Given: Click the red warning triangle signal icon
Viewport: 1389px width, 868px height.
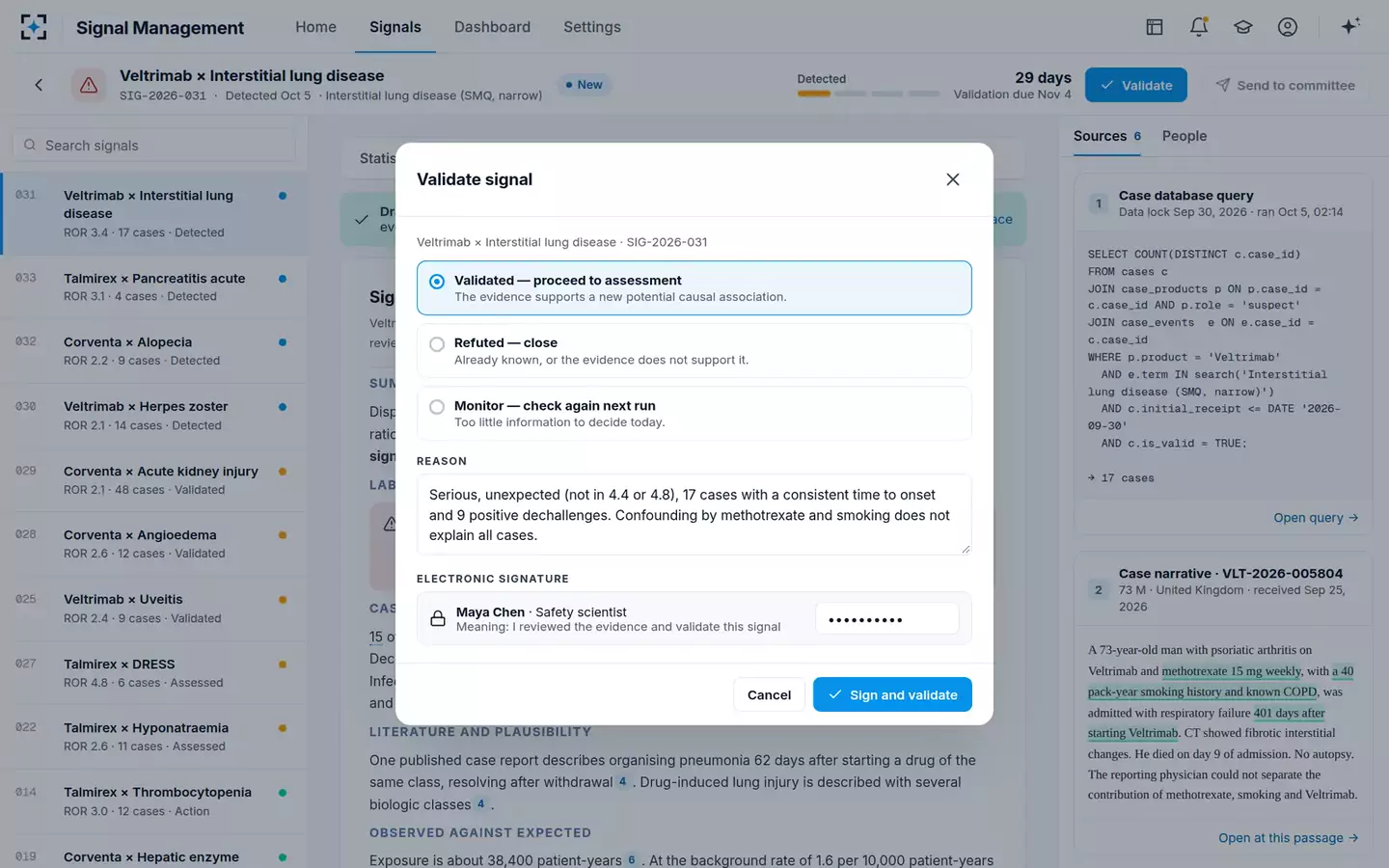Looking at the screenshot, I should pyautogui.click(x=89, y=85).
